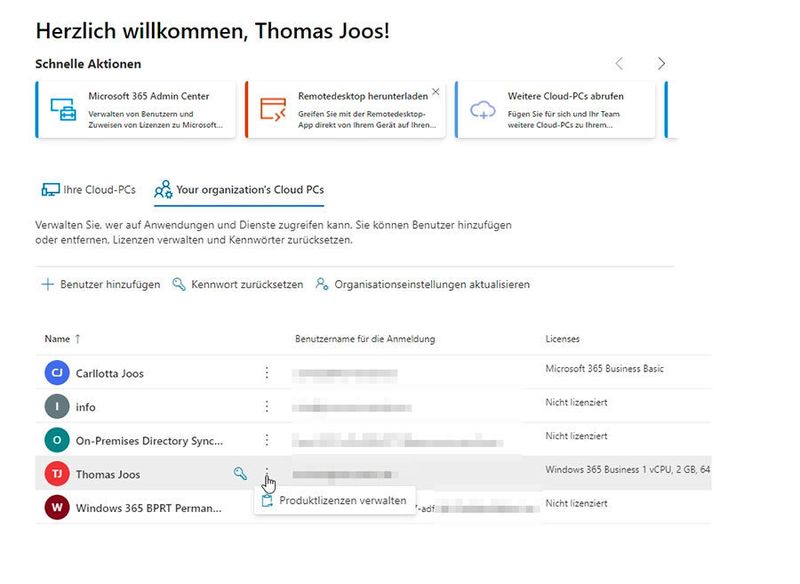Screen dimensions: 800x584
Task: Click the O avatar of On-Premises Directory Sync
Action: [57, 440]
